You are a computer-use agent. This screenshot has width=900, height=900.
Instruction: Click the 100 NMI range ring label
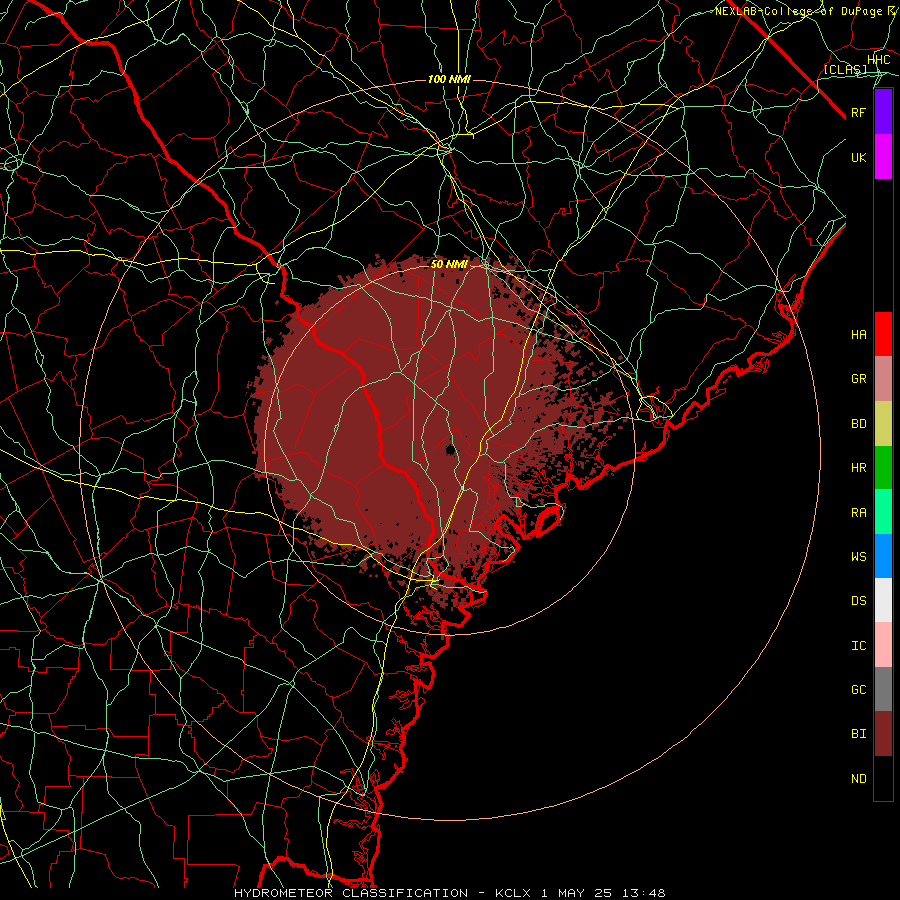(449, 79)
